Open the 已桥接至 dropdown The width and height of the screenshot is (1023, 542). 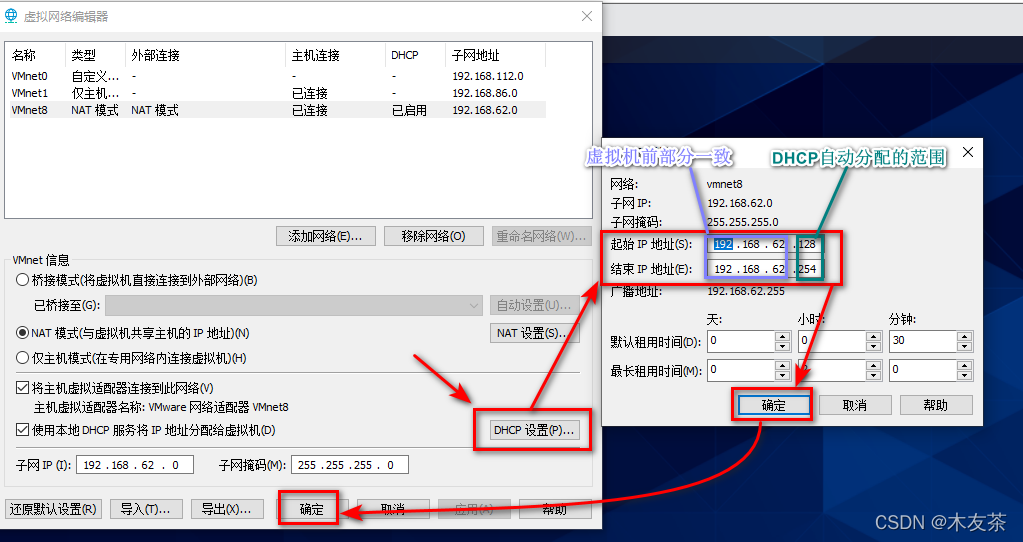294,305
